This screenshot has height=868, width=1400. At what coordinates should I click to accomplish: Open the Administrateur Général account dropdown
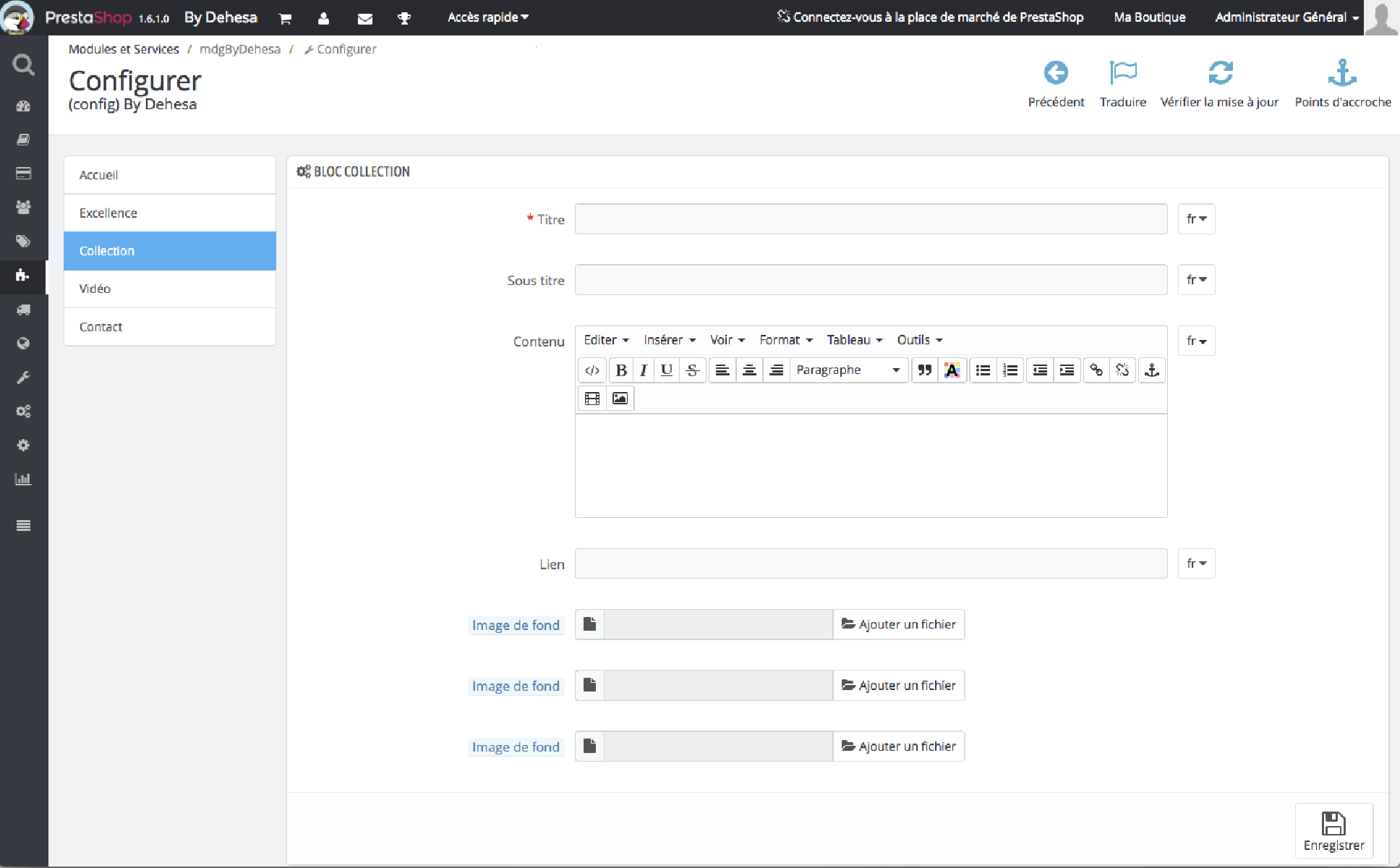1286,17
